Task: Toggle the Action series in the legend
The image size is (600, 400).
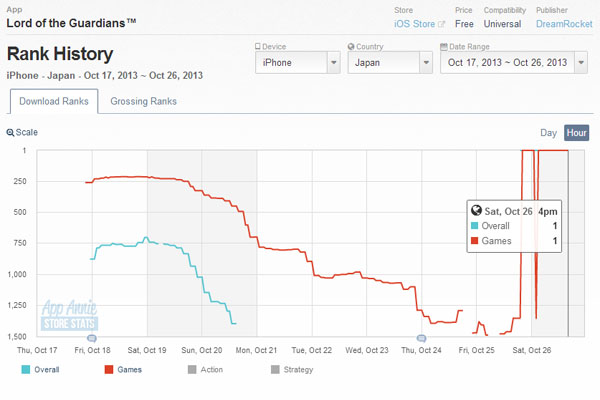Action: [205, 369]
